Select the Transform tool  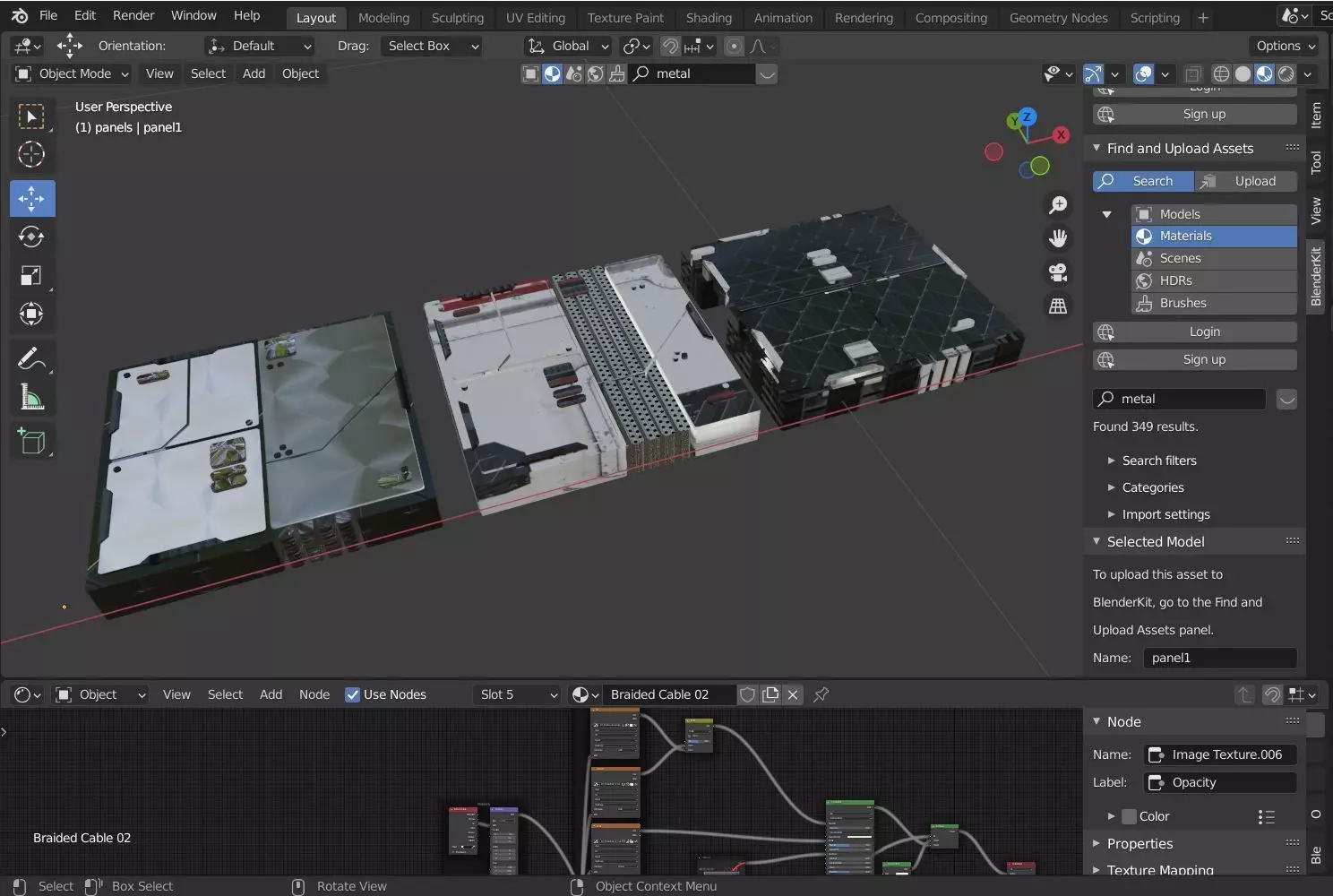(x=32, y=314)
